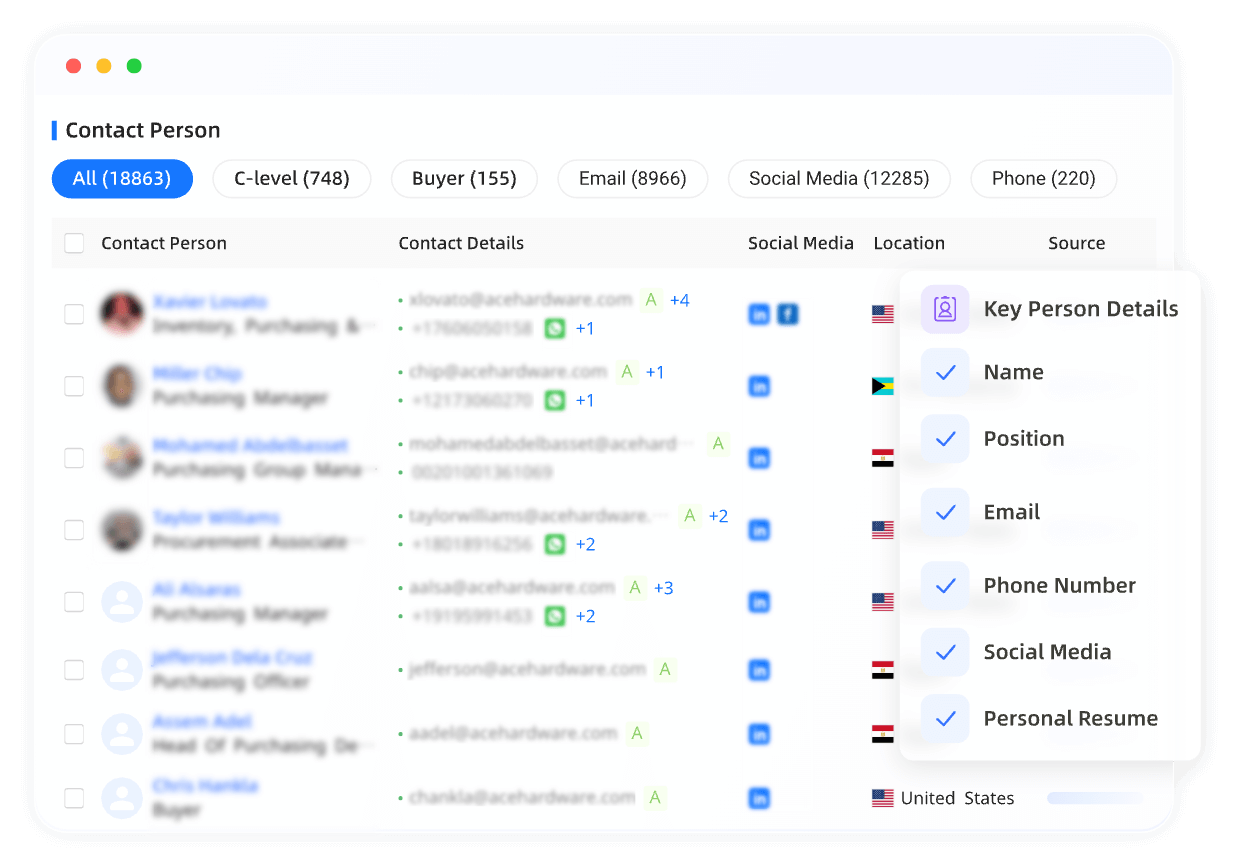
Task: Click WhatsApp icon next to +19195991453
Action: pyautogui.click(x=555, y=616)
